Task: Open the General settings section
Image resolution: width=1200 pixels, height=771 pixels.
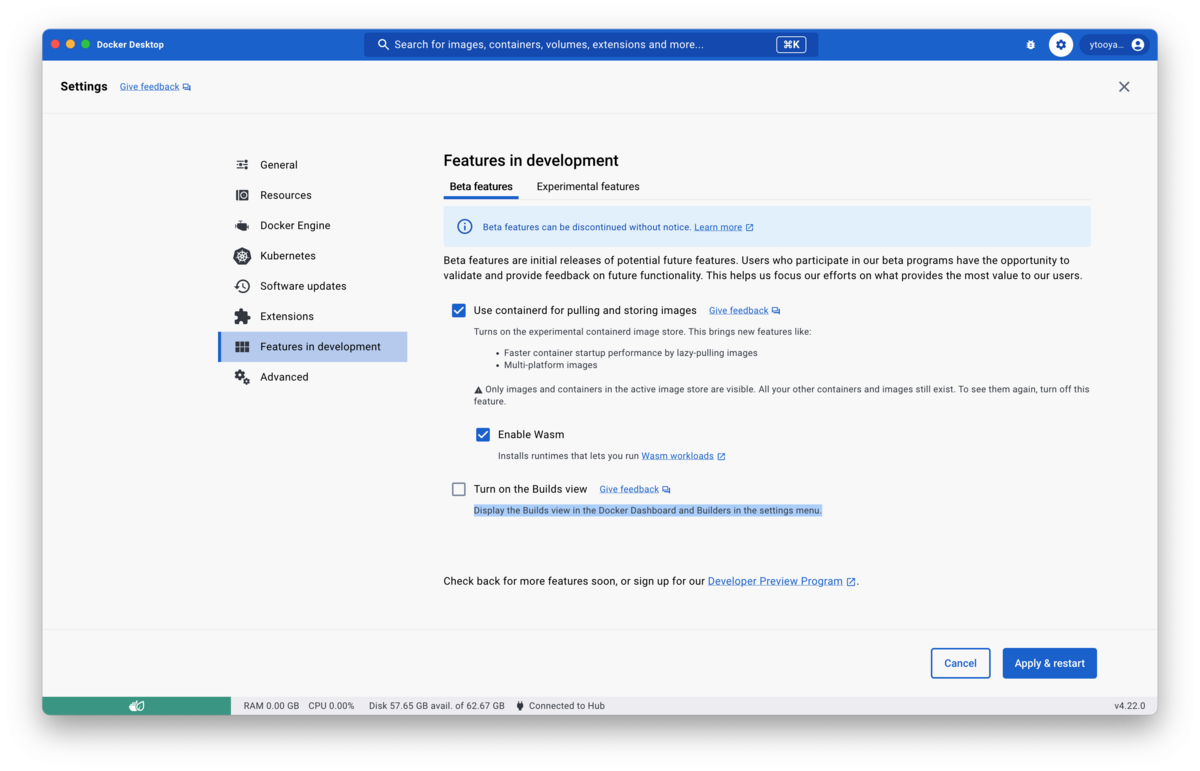Action: [313, 165]
